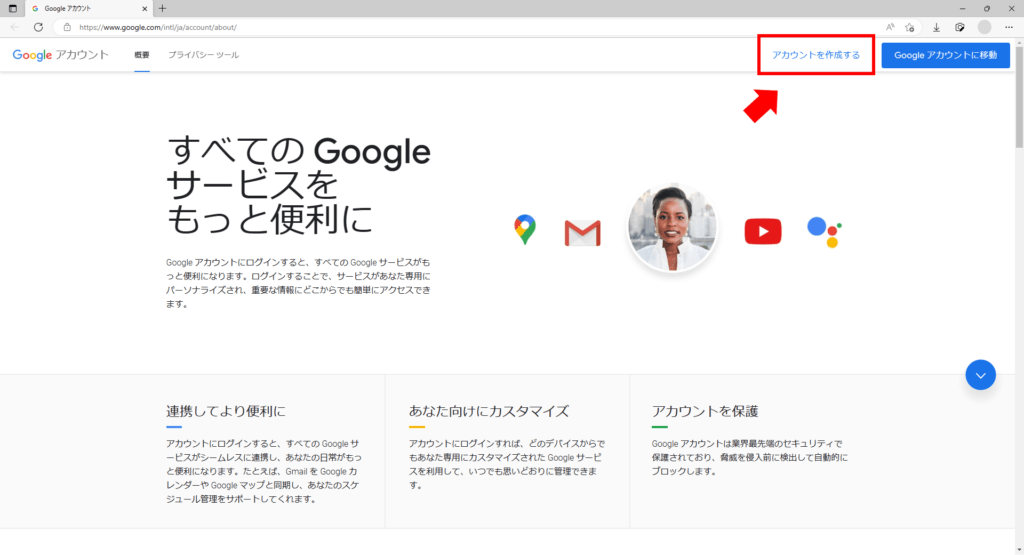Open the read aloud icon
This screenshot has width=1024, height=555.
pos(889,27)
